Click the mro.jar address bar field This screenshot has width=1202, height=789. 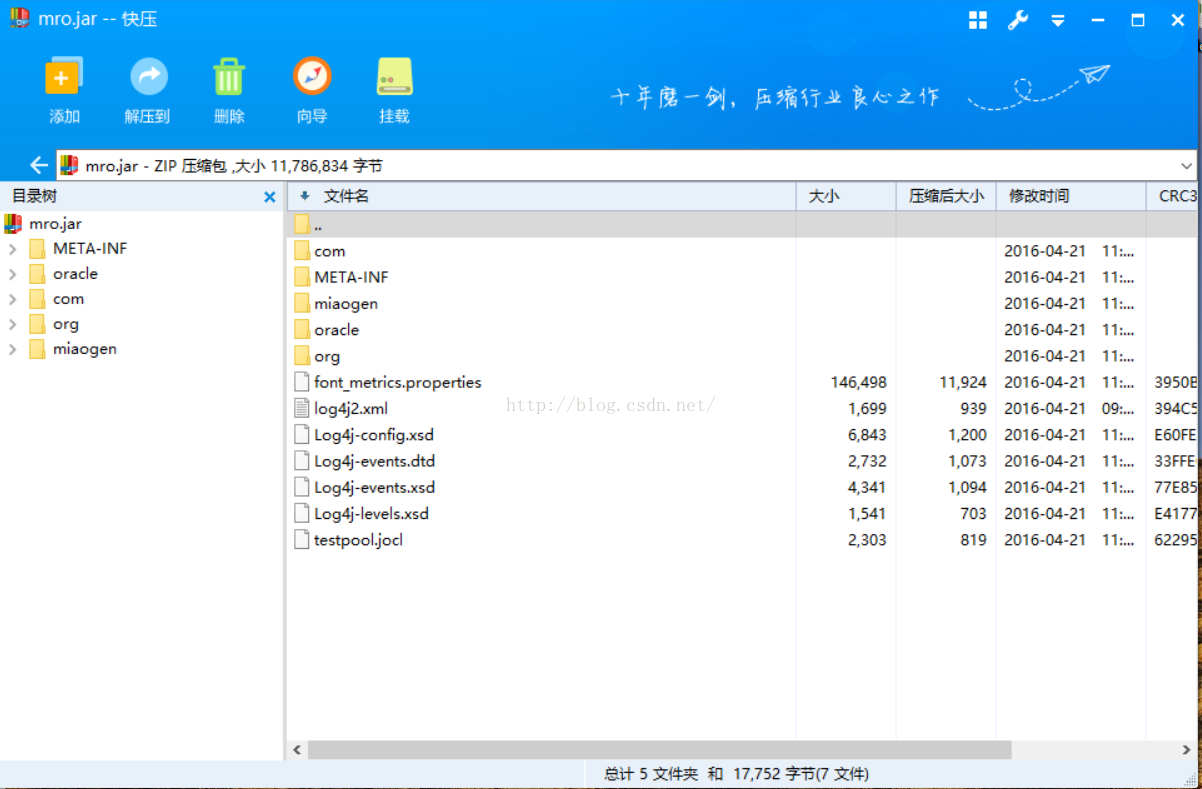pyautogui.click(x=627, y=166)
